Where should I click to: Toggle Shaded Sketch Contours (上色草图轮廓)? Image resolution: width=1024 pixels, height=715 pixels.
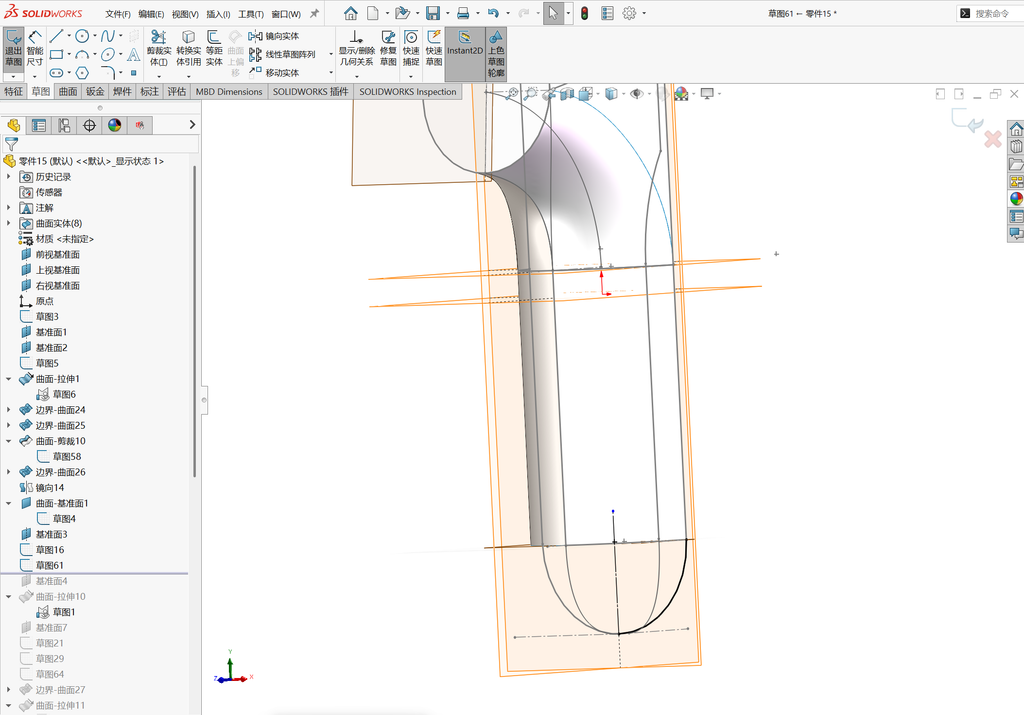pyautogui.click(x=496, y=54)
